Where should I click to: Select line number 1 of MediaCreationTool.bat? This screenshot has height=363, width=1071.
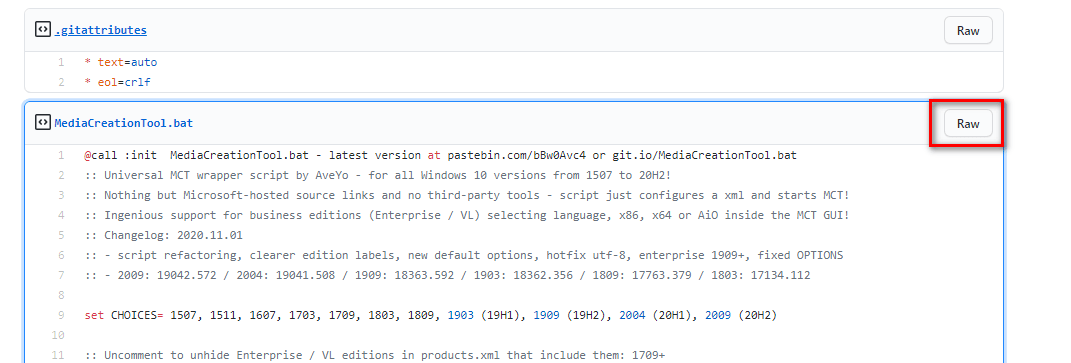(61, 155)
